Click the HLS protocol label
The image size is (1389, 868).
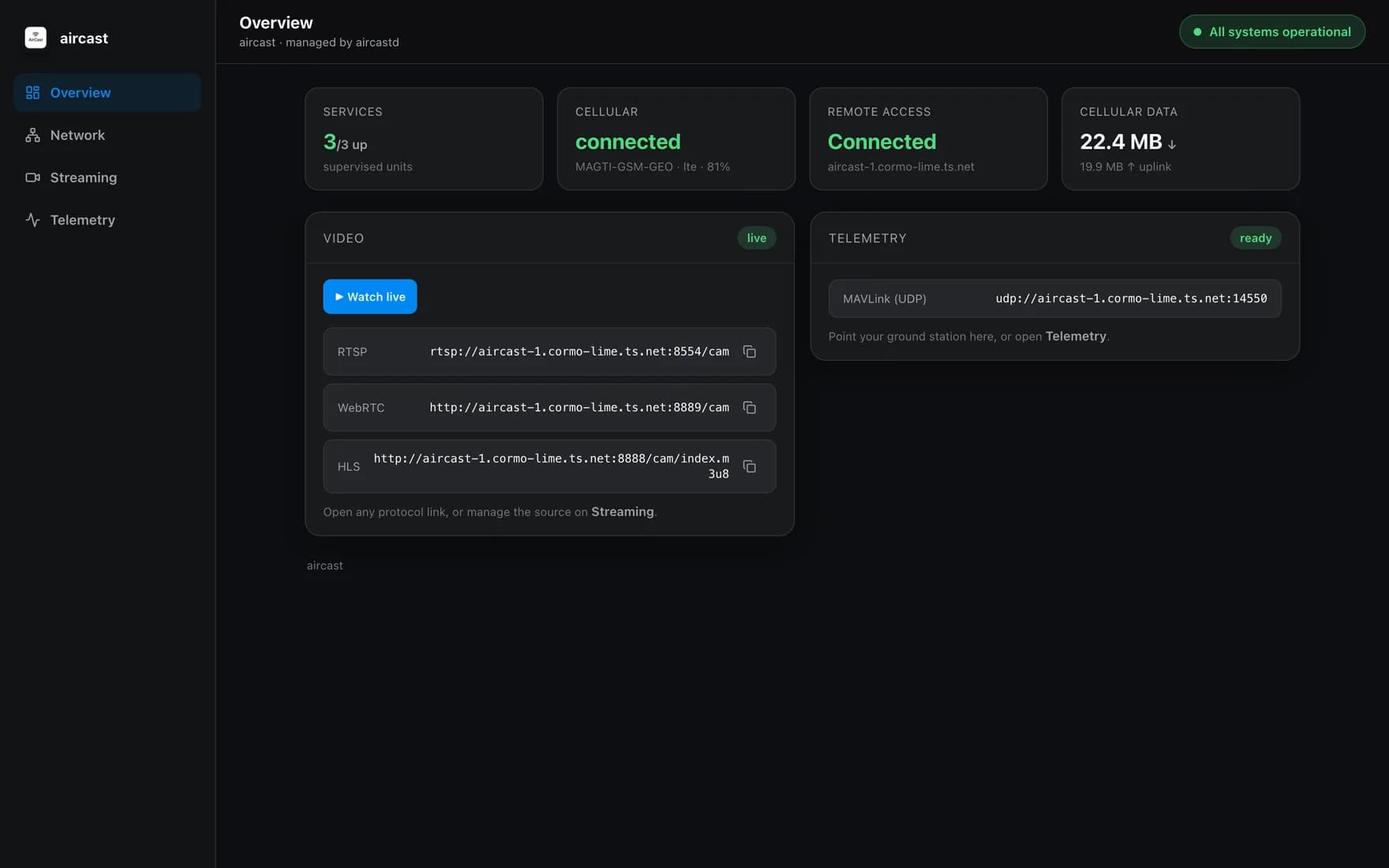pos(349,466)
